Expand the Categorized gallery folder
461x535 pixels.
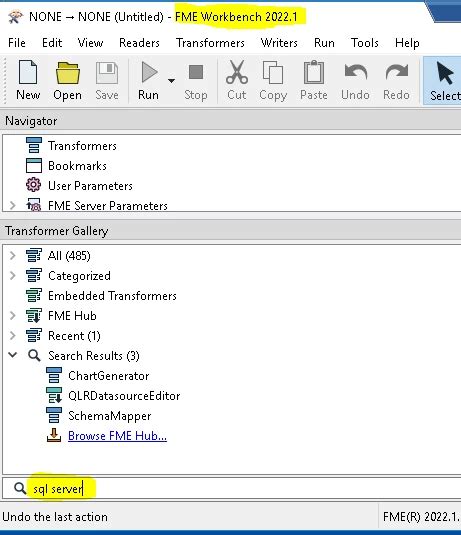pyautogui.click(x=13, y=275)
